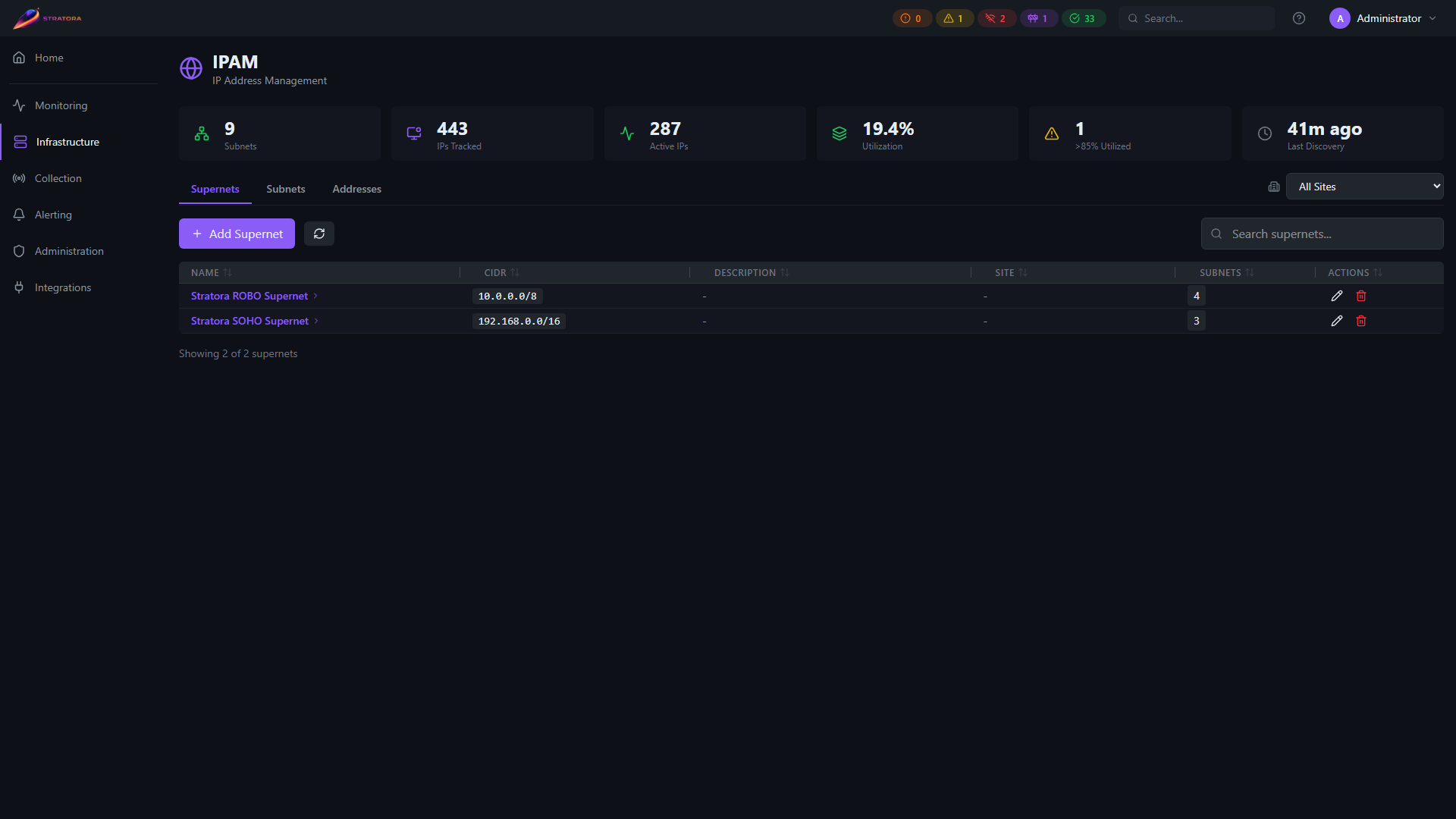Click the 192.168.0.0/16 CIDR value
1456x819 pixels.
[519, 322]
